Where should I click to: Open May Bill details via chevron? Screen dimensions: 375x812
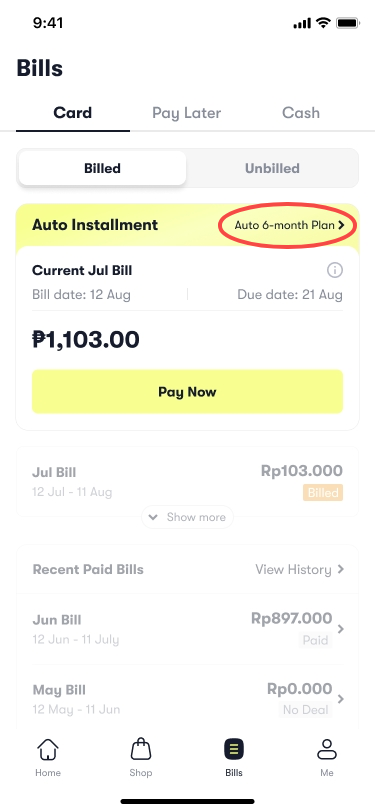pyautogui.click(x=340, y=699)
